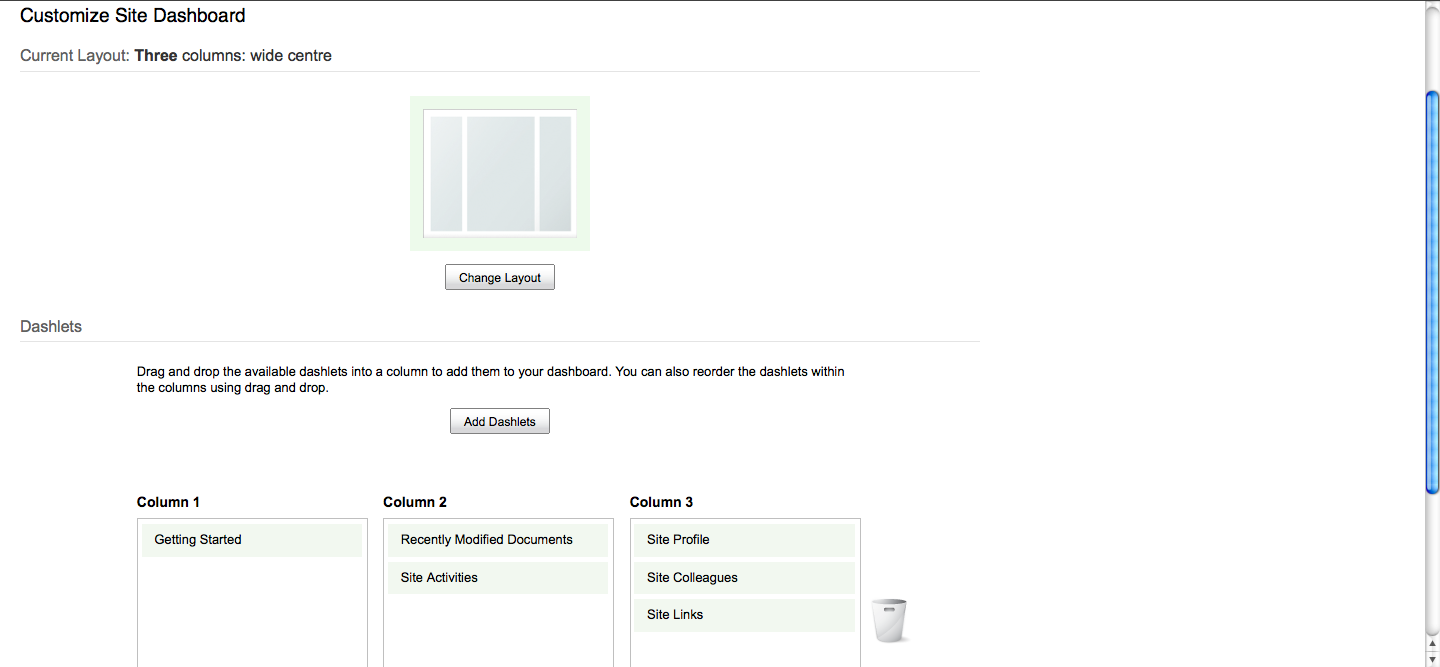This screenshot has width=1440, height=667.
Task: Select the Recently Modified Documents dashlet
Action: (x=498, y=540)
